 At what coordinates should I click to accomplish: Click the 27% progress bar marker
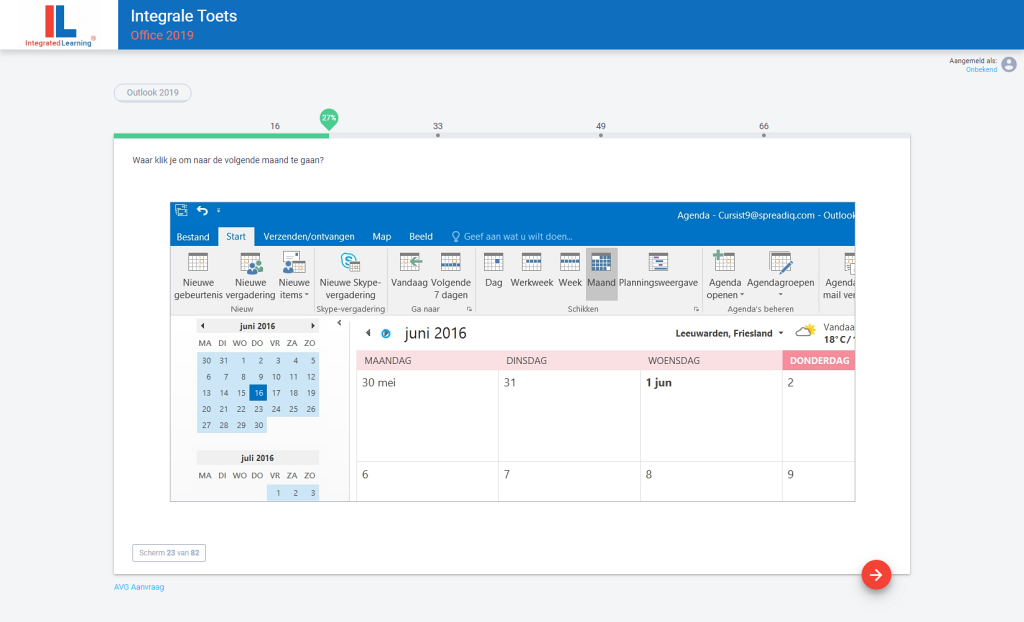329,118
